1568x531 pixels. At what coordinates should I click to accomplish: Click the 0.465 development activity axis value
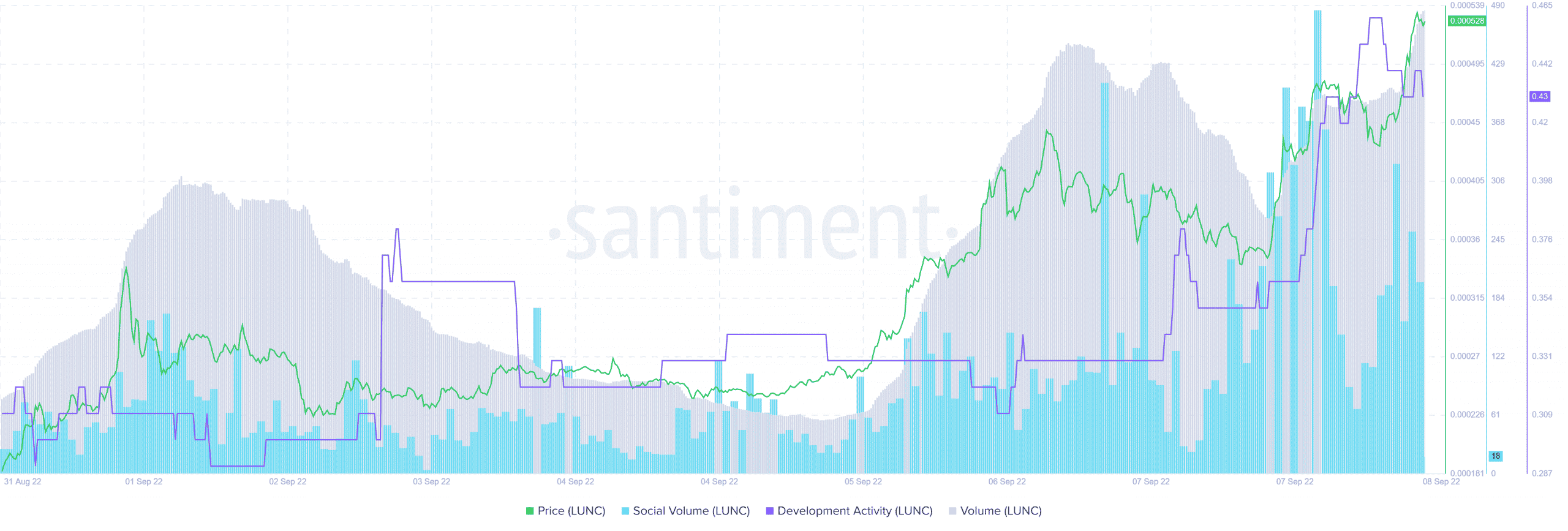(x=1542, y=6)
